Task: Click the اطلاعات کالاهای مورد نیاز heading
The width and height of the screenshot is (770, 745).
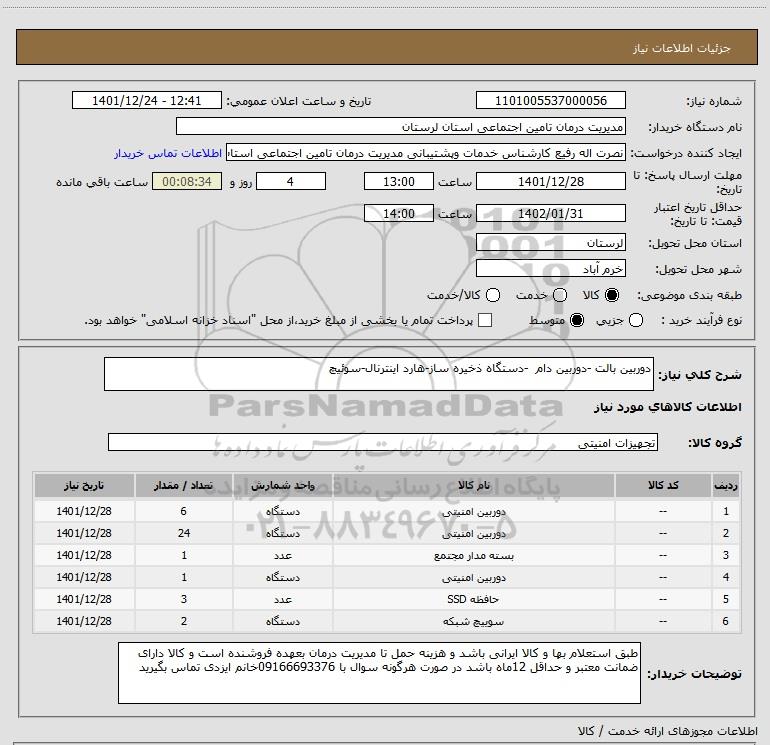Action: click(667, 407)
